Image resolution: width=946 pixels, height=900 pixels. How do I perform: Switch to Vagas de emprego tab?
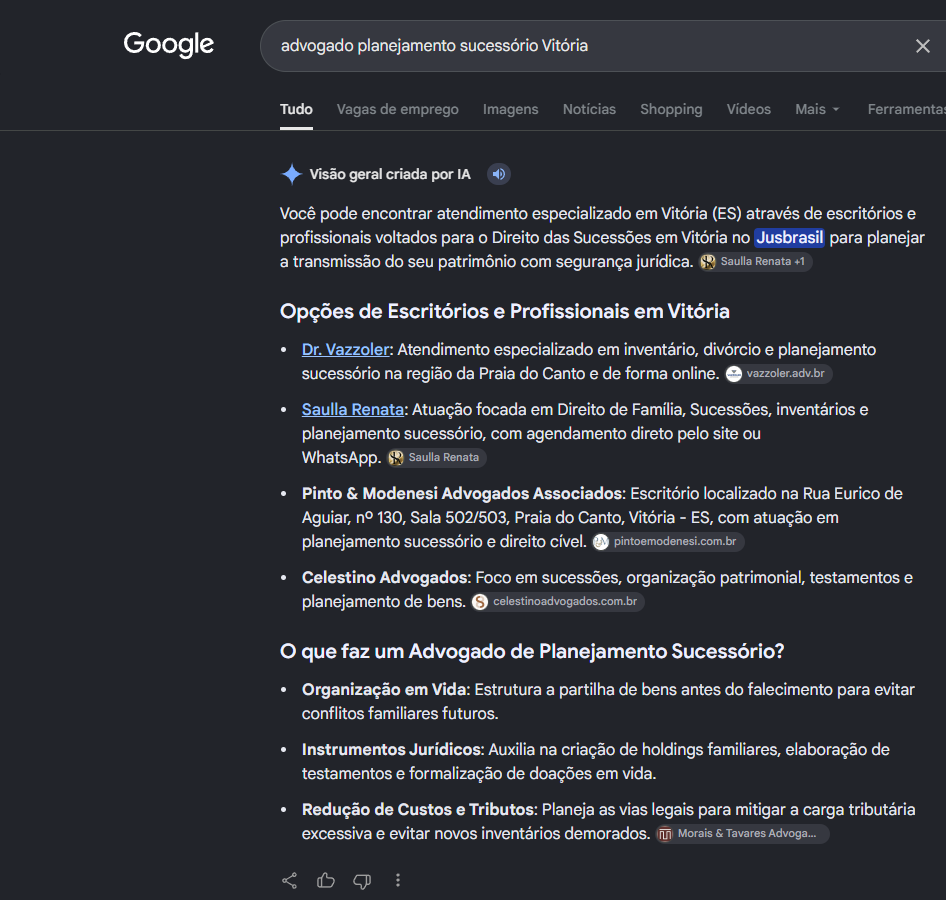tap(398, 109)
